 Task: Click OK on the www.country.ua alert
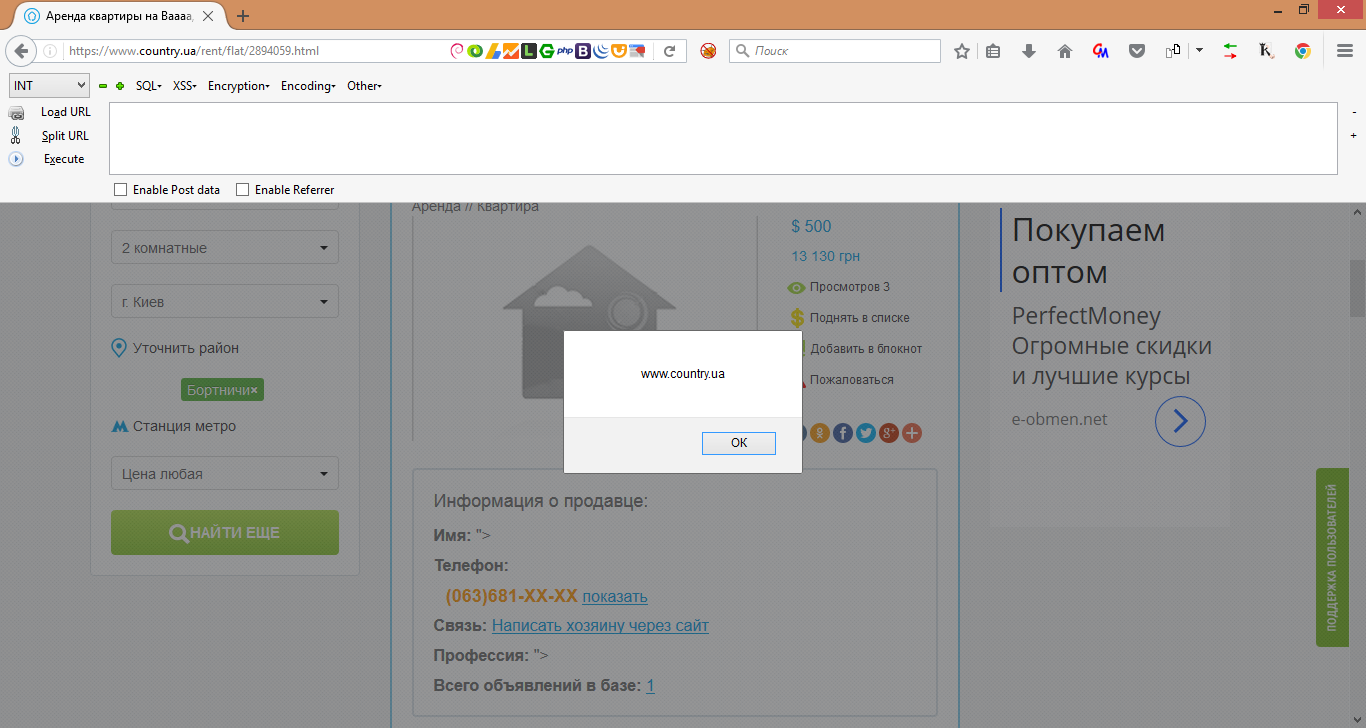738,443
